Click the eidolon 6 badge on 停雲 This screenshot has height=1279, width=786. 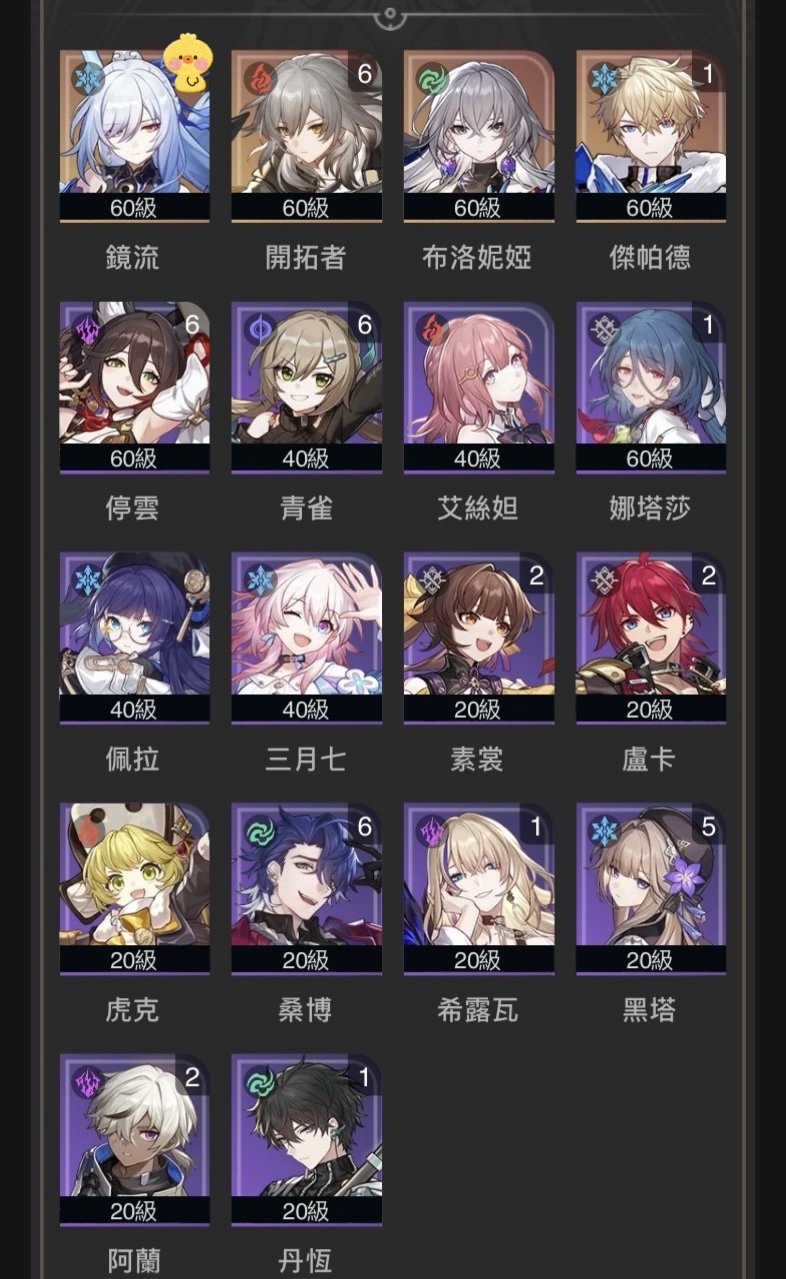(x=193, y=324)
